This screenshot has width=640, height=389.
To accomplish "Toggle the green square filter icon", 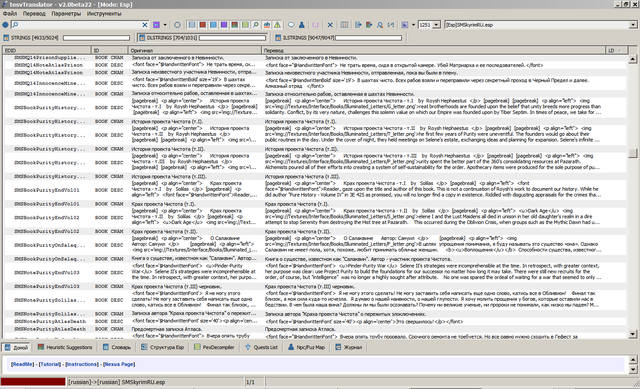I will [245, 25].
